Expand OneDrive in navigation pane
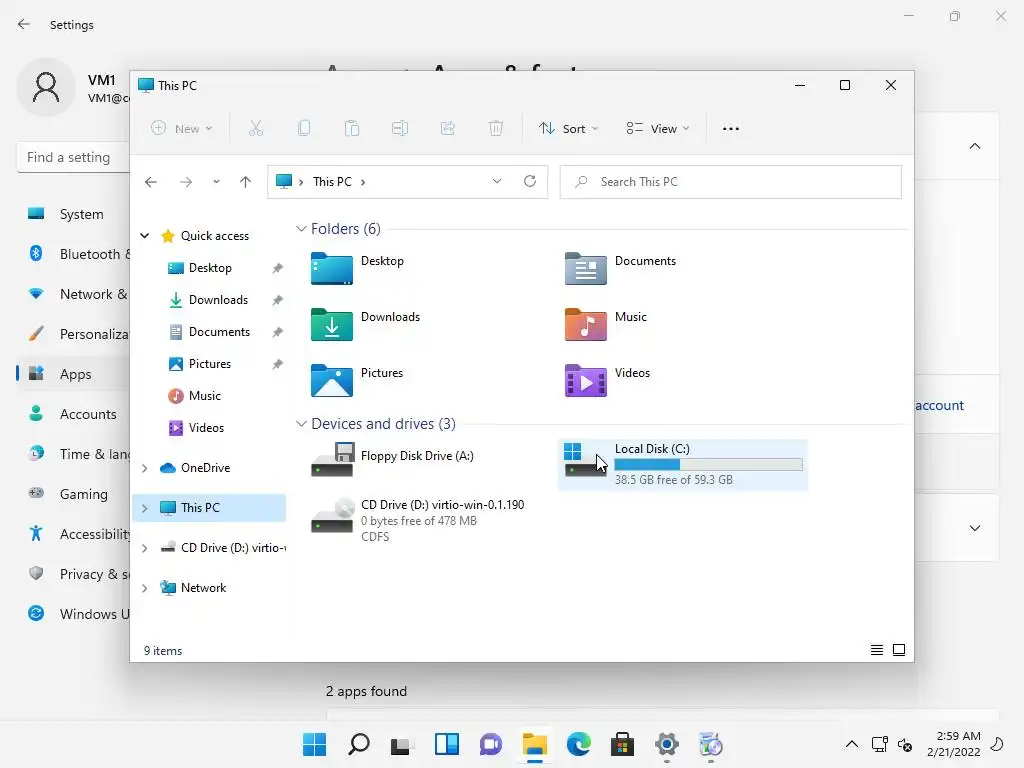Screen dimensions: 1024x768 pyautogui.click(x=145, y=468)
